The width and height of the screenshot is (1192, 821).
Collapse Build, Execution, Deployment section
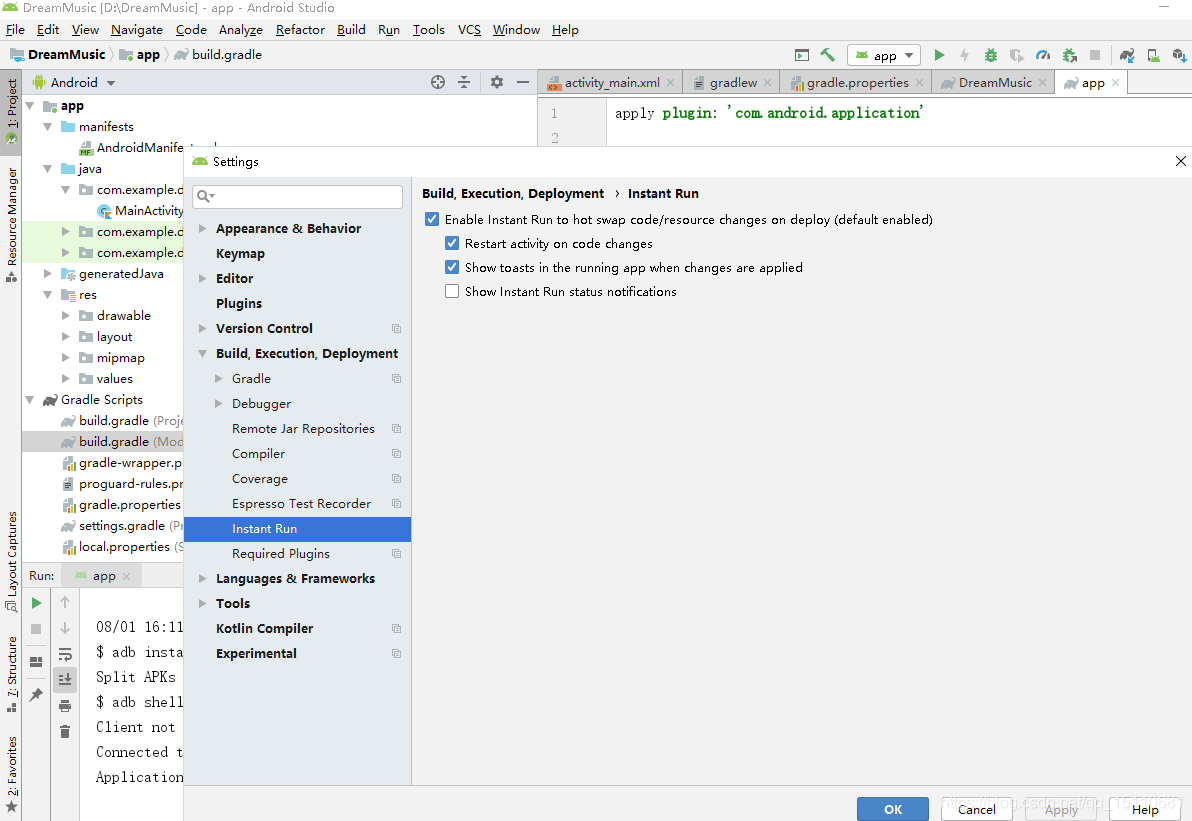click(202, 353)
